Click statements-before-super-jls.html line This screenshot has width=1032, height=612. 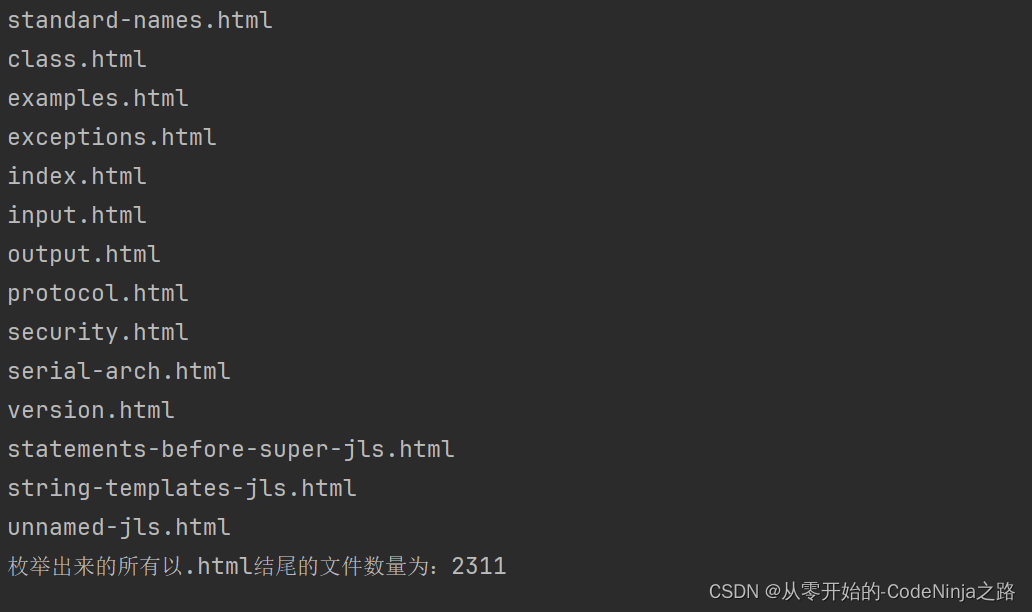[231, 450]
